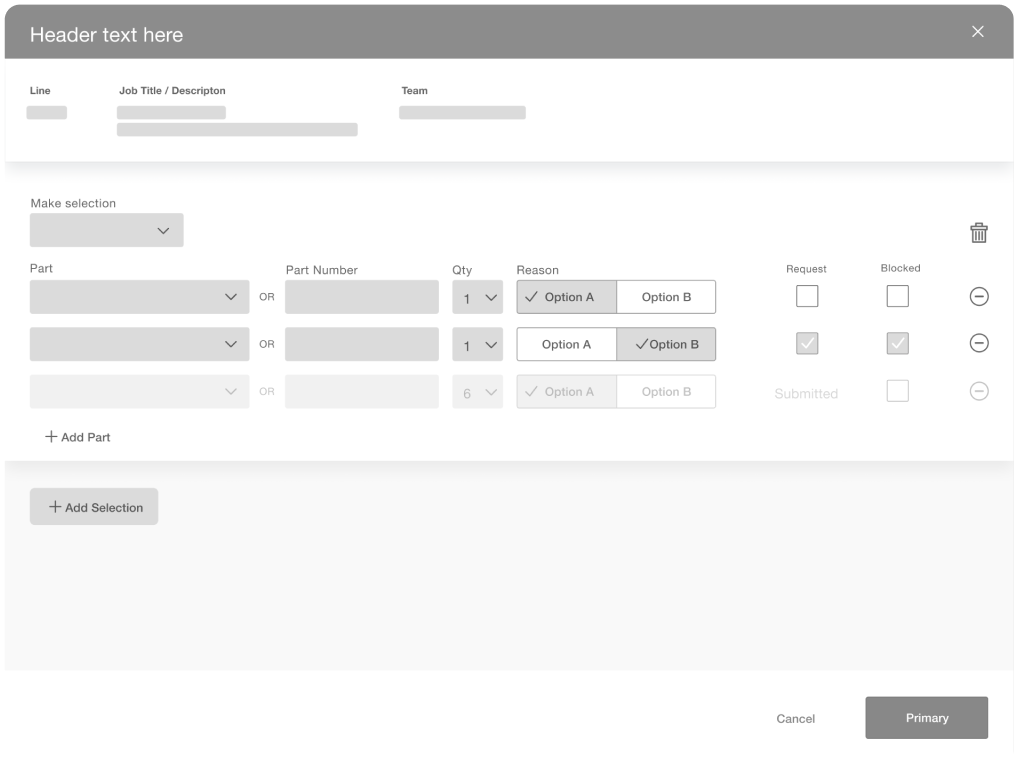Viewport: 1020px width, 770px height.
Task: Focus the first row Part Number field
Action: coord(361,297)
